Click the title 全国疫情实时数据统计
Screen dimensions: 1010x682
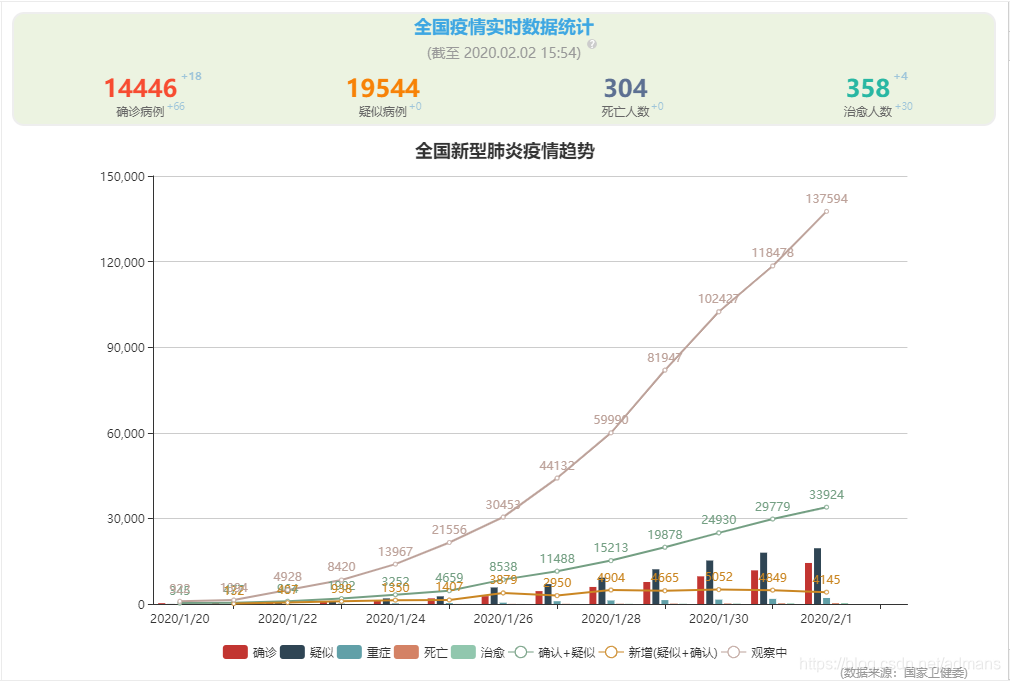[504, 27]
